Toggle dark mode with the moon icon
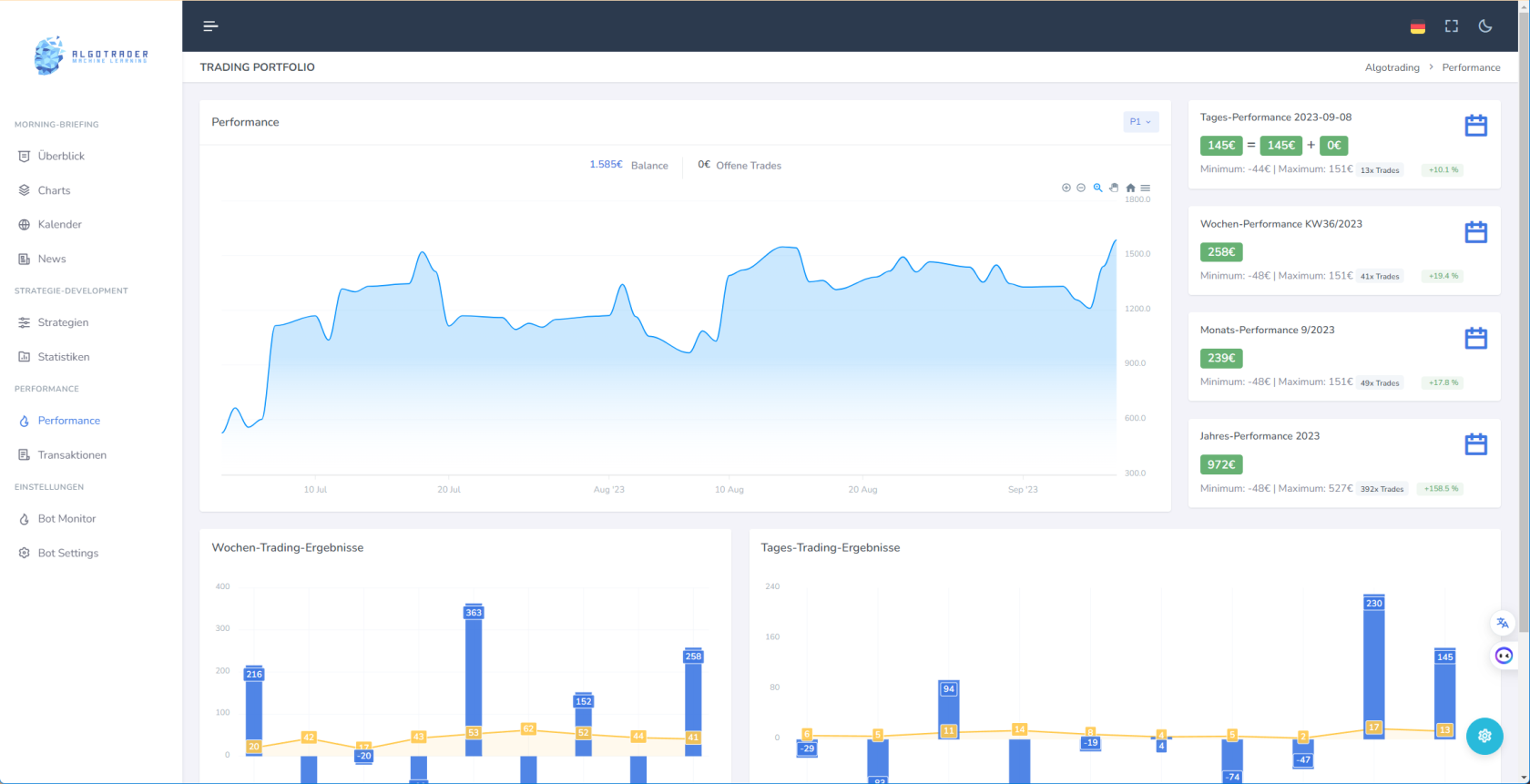This screenshot has height=784, width=1530. pos(1485,26)
